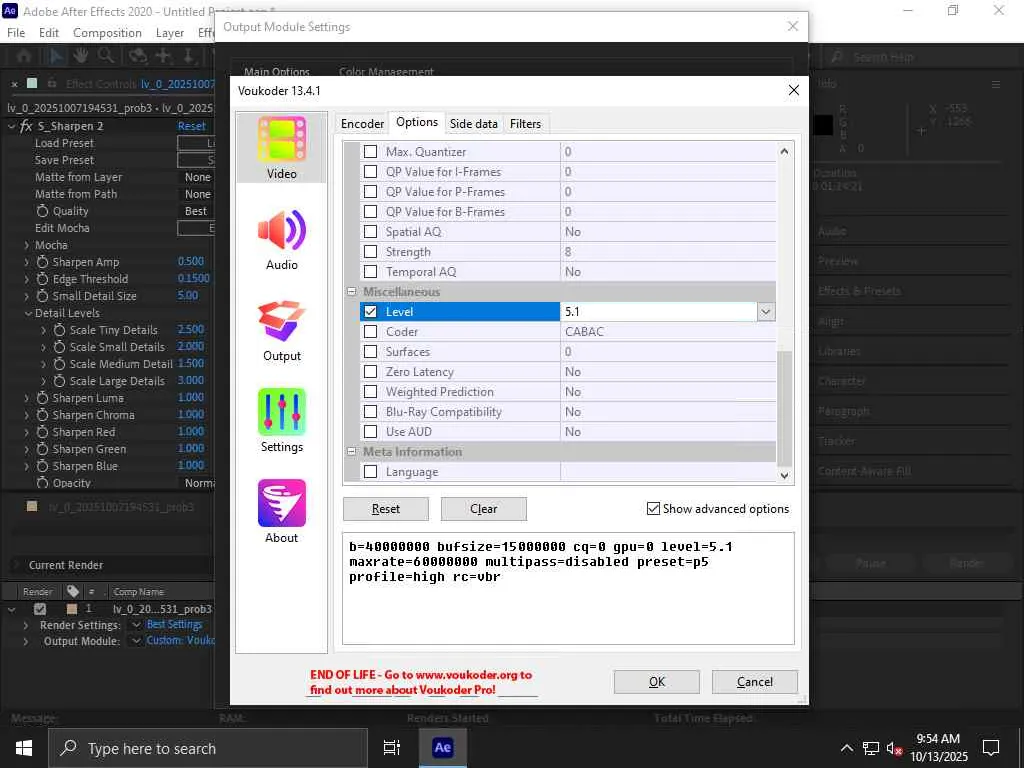The image size is (1024, 768).
Task: Open the Level 5.1 dropdown arrow
Action: click(766, 312)
